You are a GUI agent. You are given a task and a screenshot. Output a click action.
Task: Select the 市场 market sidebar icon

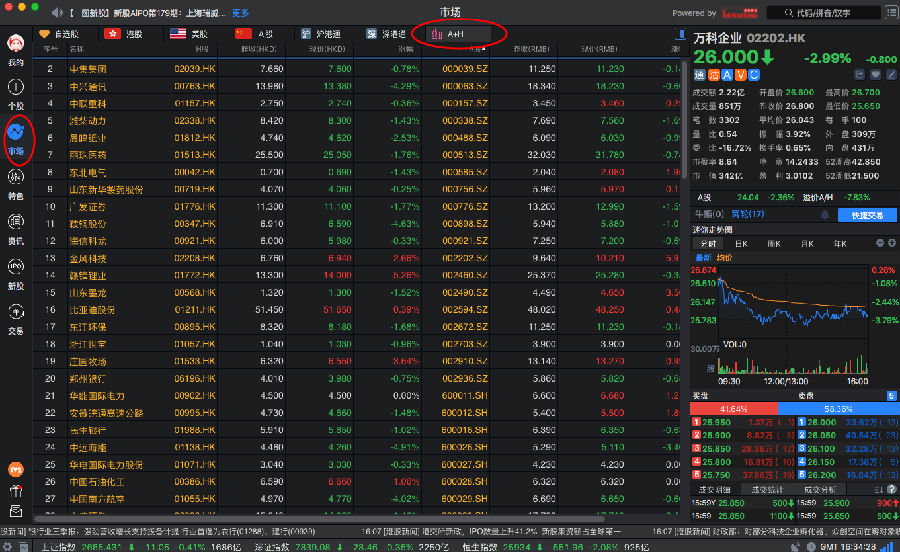click(15, 133)
